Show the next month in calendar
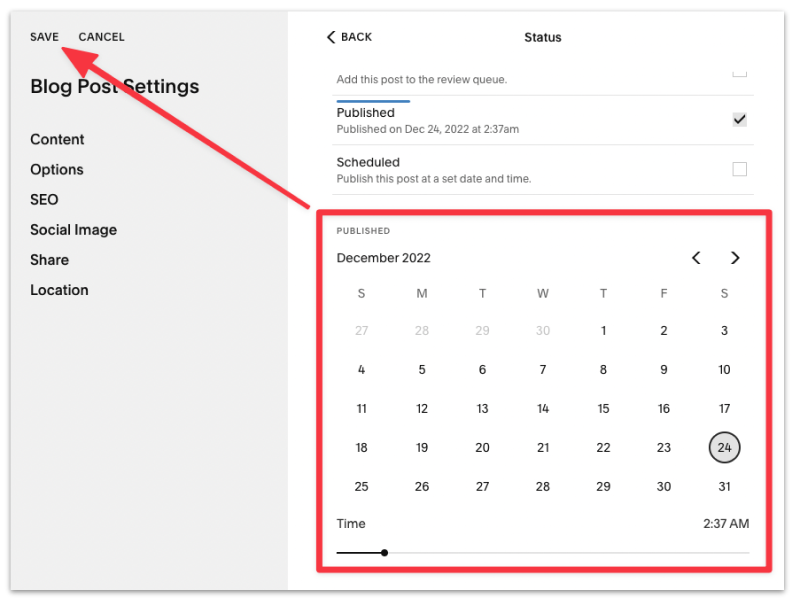This screenshot has height=606, width=800. point(735,258)
